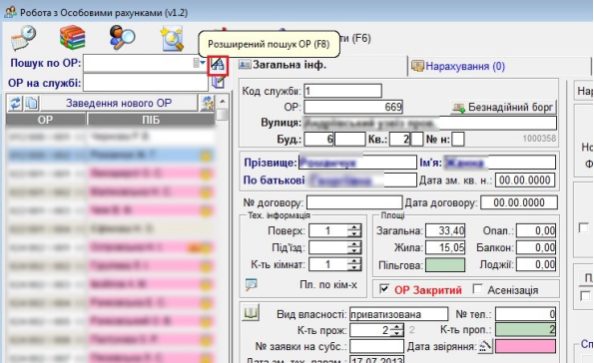This screenshot has height=363, width=594.
Task: Switch to the Нарахування (0) tab
Action: pyautogui.click(x=458, y=66)
